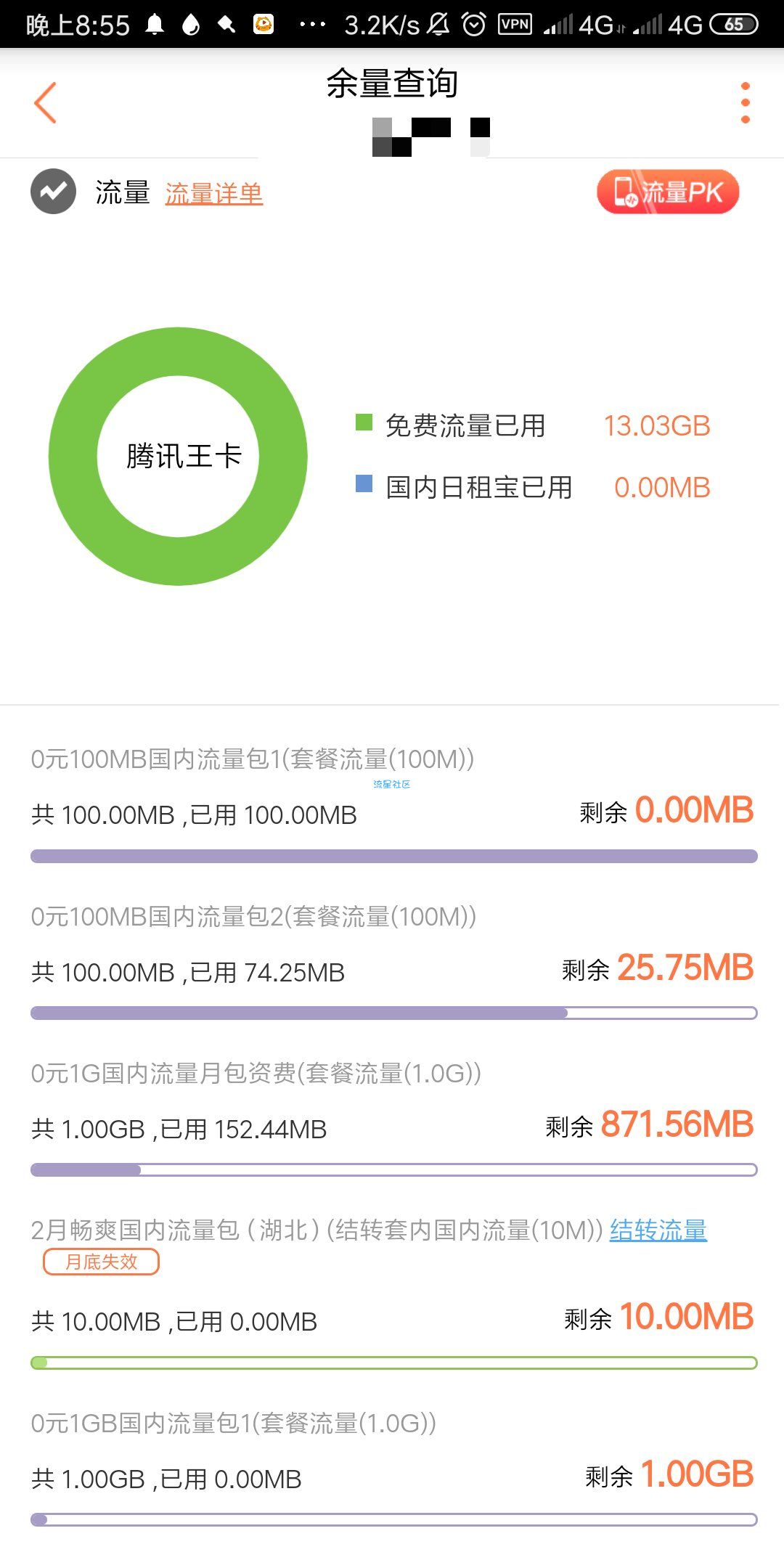Tap the 月底失效 tag

point(101,1262)
